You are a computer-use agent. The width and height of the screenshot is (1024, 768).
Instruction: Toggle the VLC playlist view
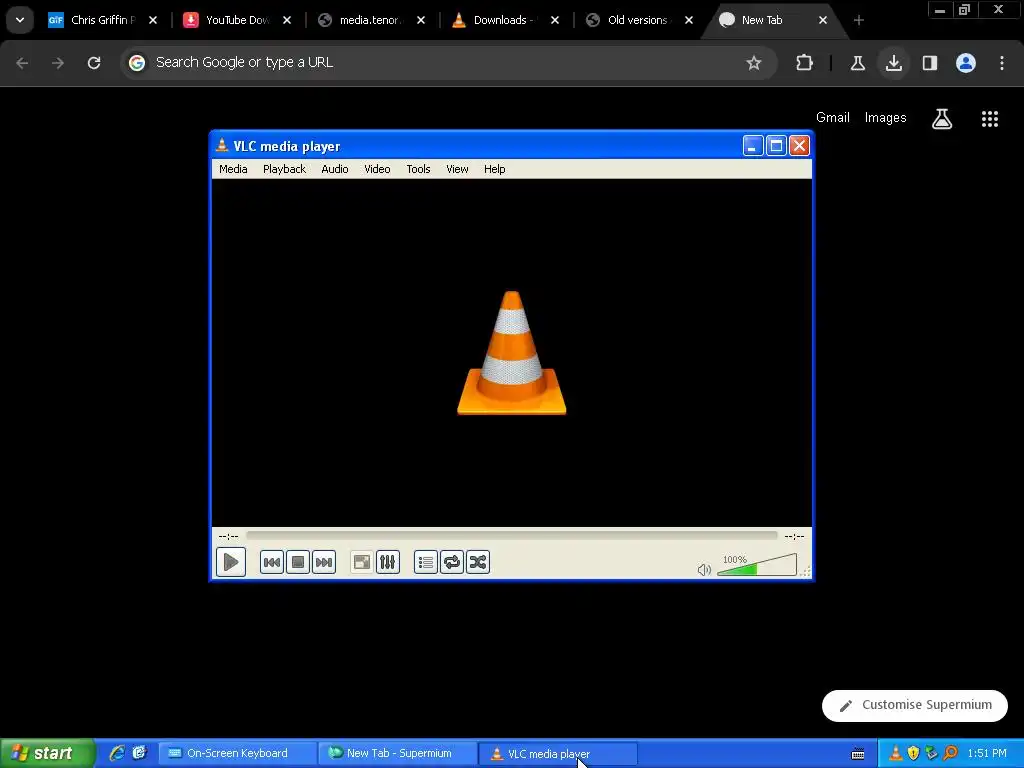click(x=426, y=562)
